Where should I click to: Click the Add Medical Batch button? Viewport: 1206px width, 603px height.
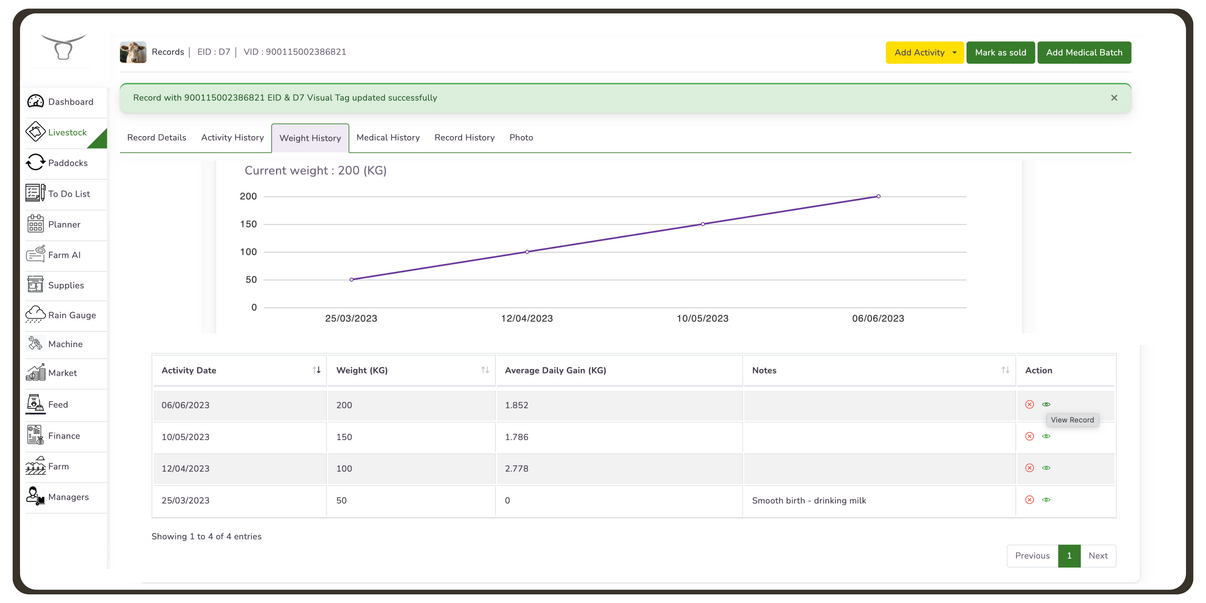[1084, 52]
